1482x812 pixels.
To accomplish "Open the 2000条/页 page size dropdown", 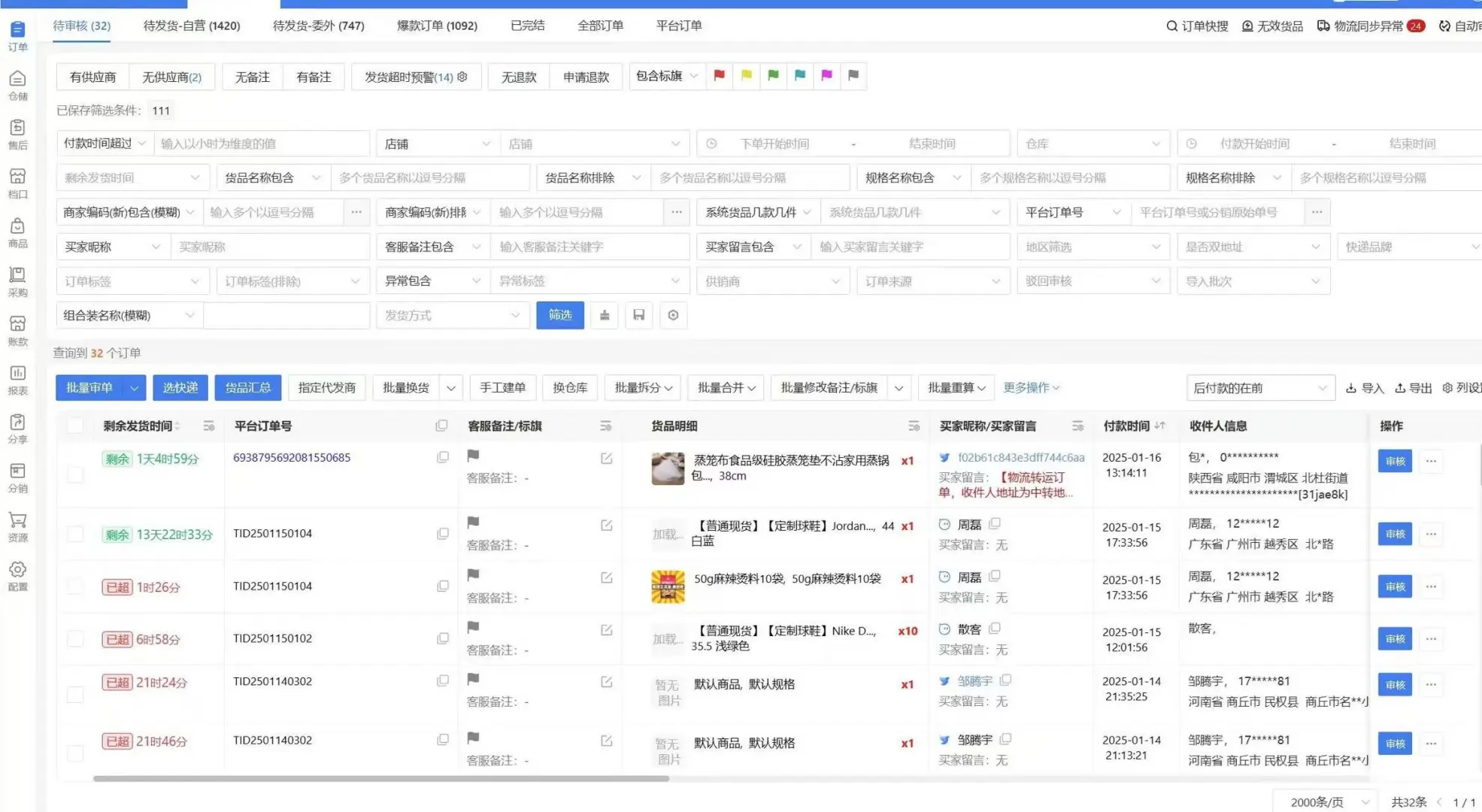I will click(1325, 801).
